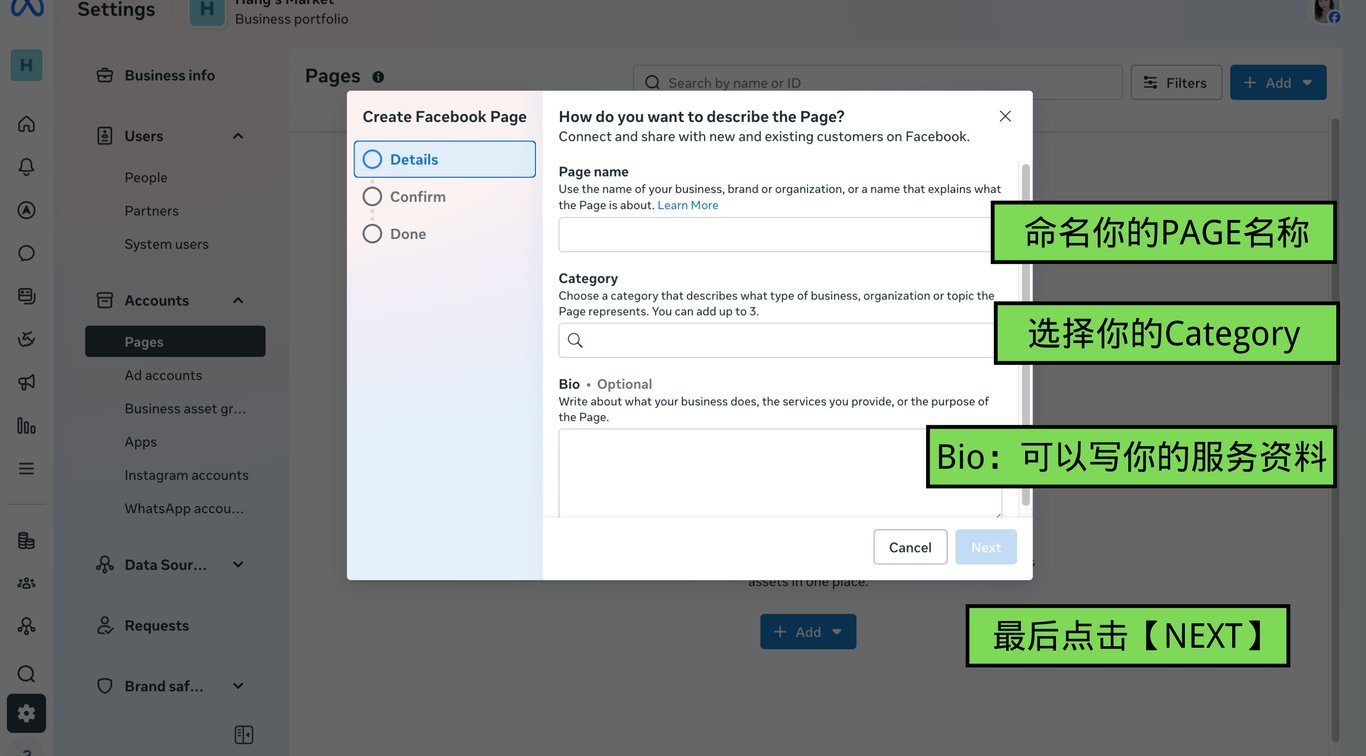Collapse the Users section chevron

click(238, 136)
